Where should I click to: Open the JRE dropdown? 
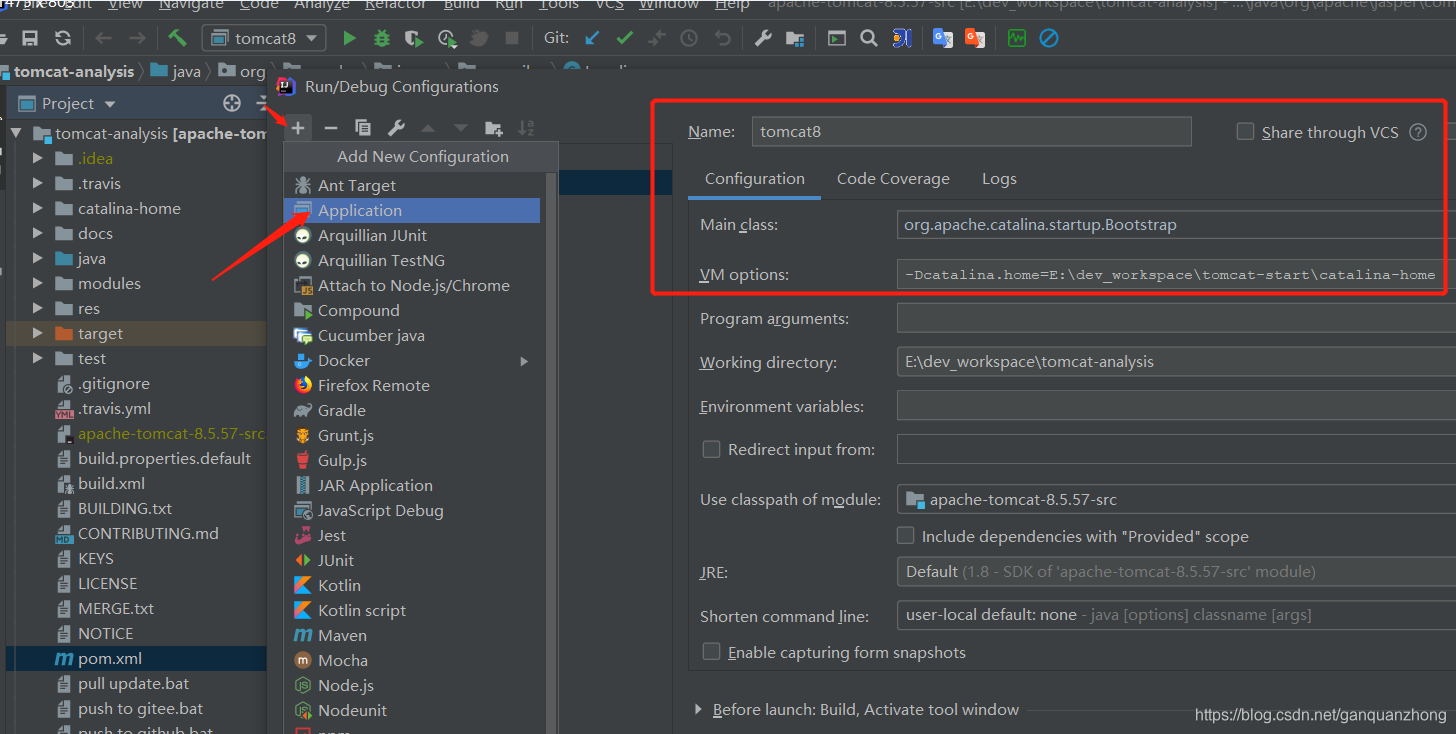(x=1176, y=572)
